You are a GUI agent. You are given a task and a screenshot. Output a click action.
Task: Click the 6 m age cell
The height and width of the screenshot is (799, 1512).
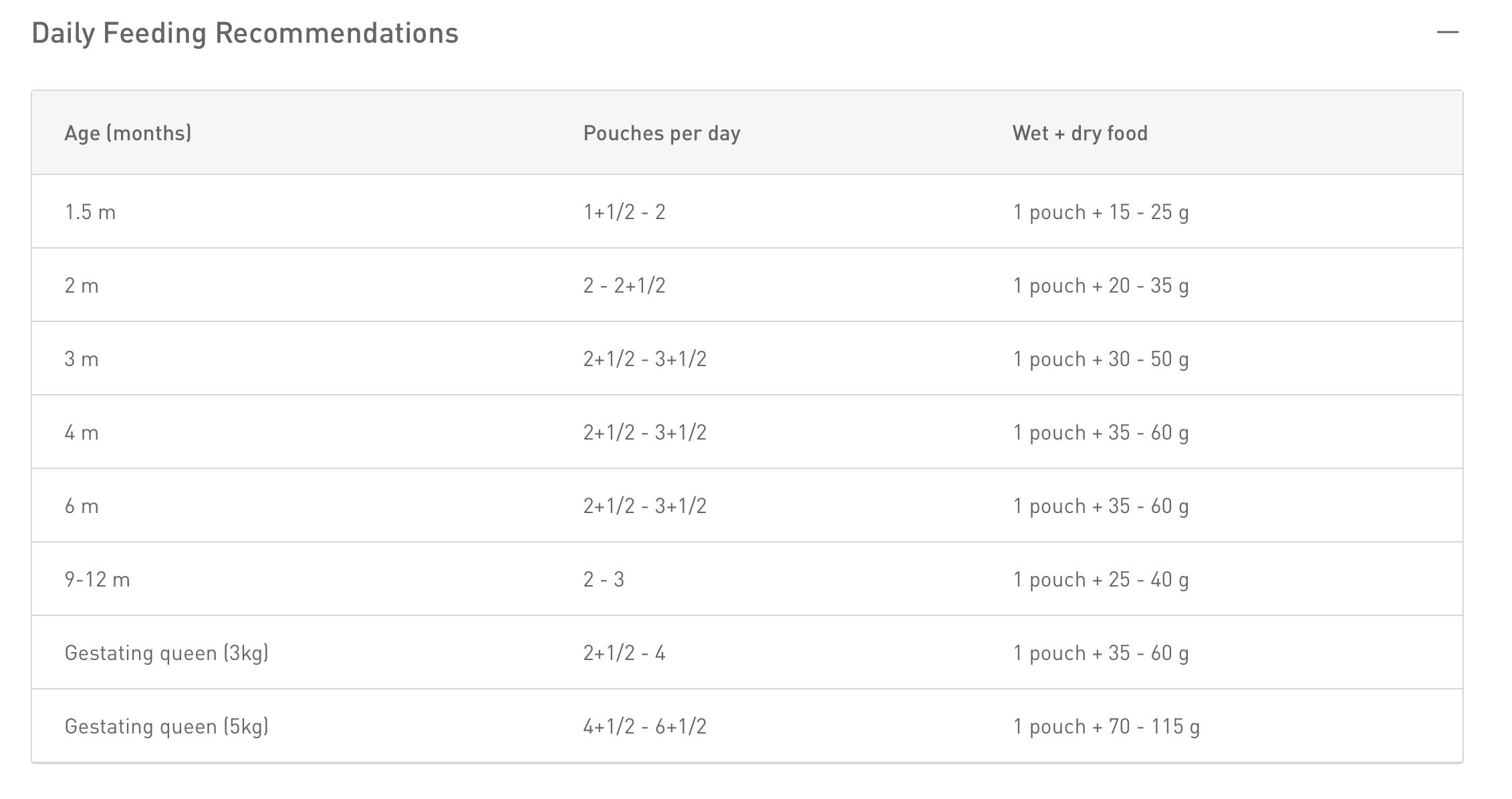82,506
